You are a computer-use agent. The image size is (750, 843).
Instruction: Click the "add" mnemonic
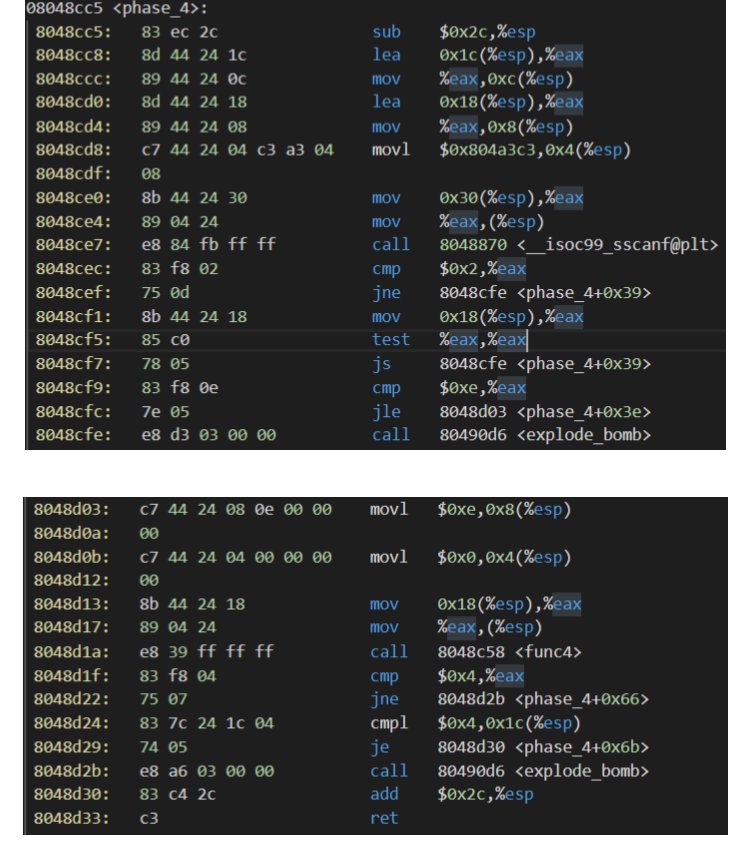coord(384,794)
